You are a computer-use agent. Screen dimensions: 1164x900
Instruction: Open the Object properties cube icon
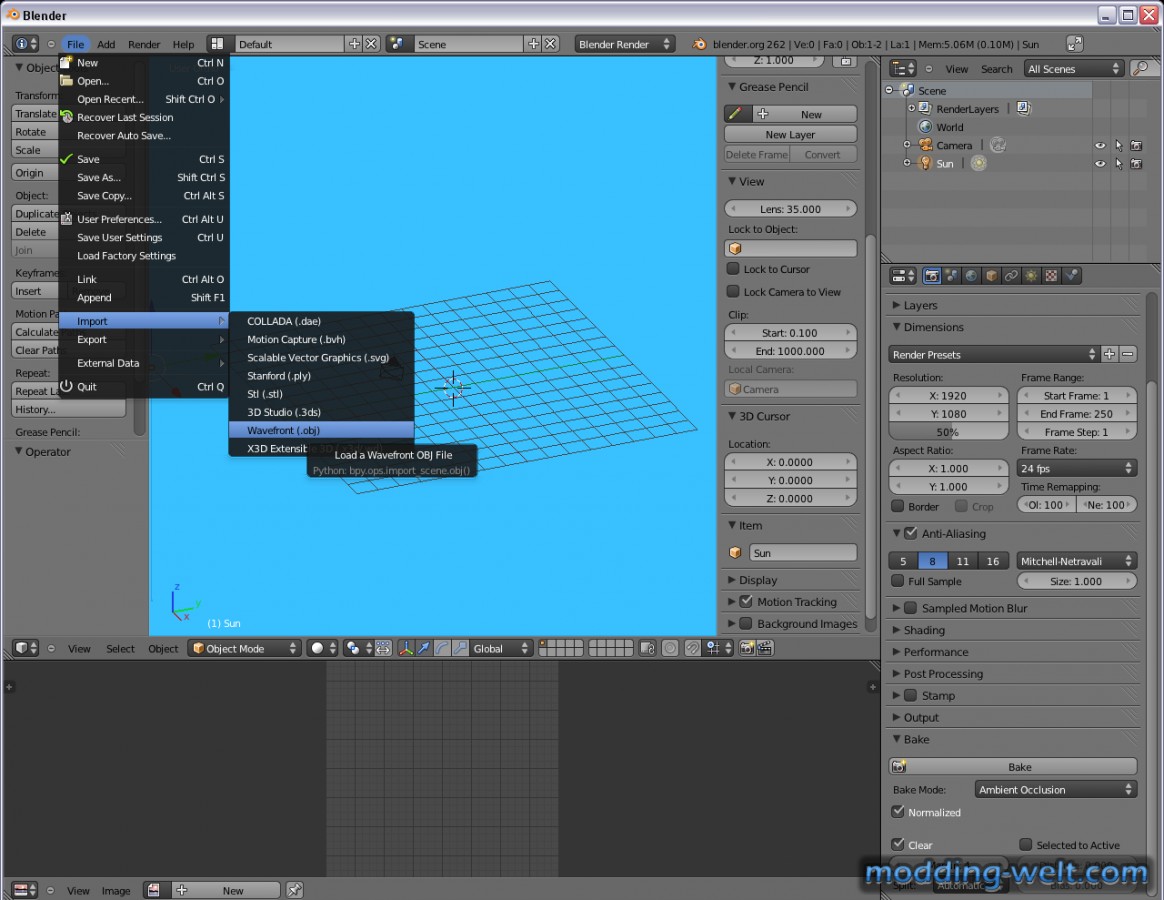[992, 276]
